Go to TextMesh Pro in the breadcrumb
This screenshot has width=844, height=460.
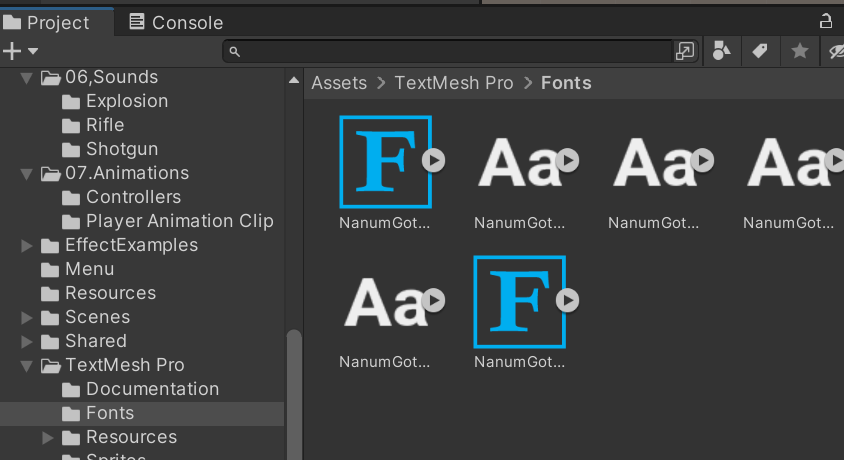pyautogui.click(x=454, y=83)
